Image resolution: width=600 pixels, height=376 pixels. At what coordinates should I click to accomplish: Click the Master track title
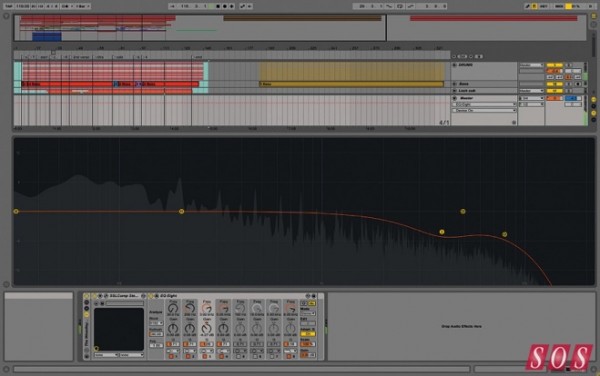click(466, 98)
